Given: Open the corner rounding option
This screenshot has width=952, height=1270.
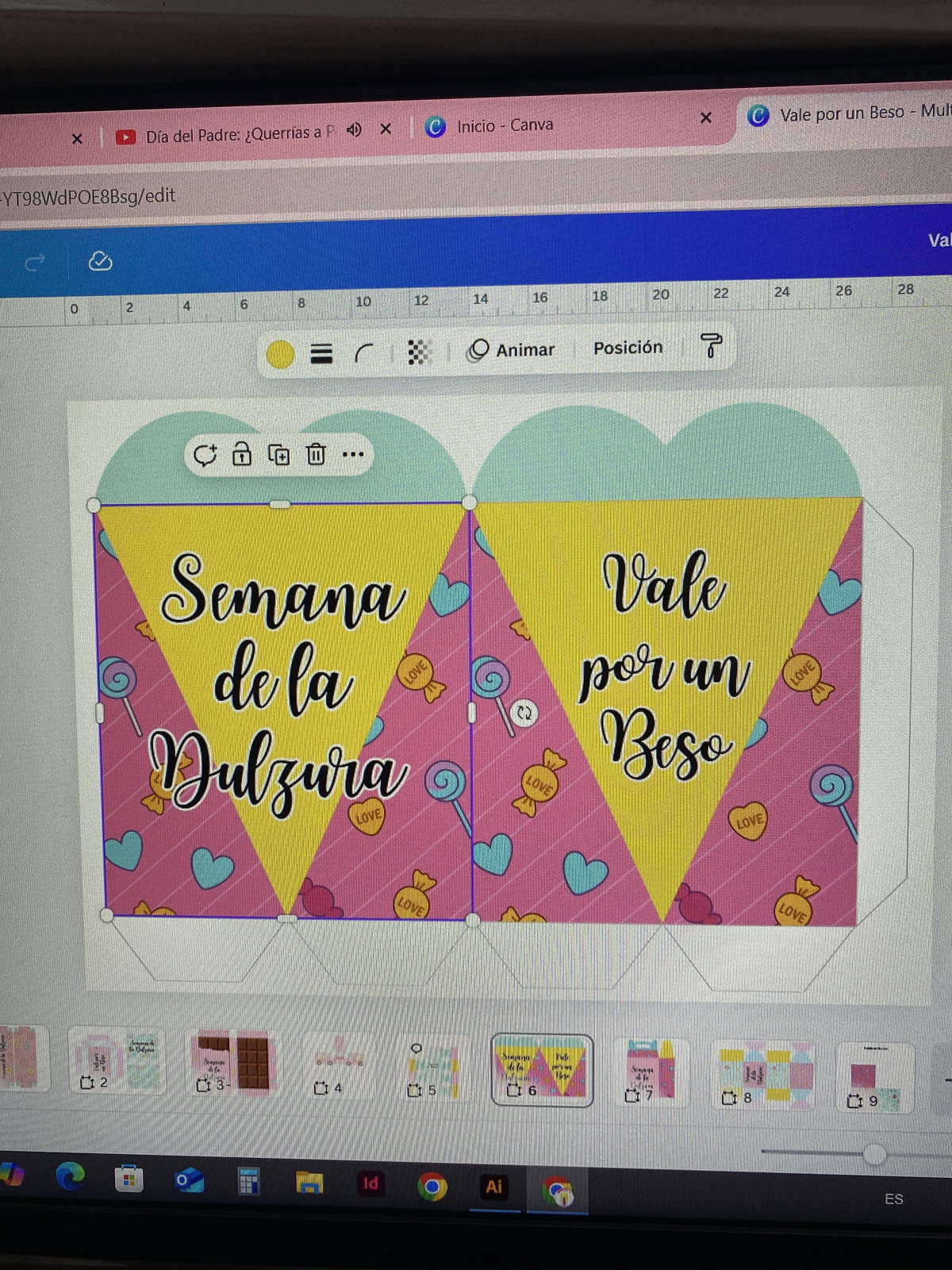Looking at the screenshot, I should pos(364,352).
